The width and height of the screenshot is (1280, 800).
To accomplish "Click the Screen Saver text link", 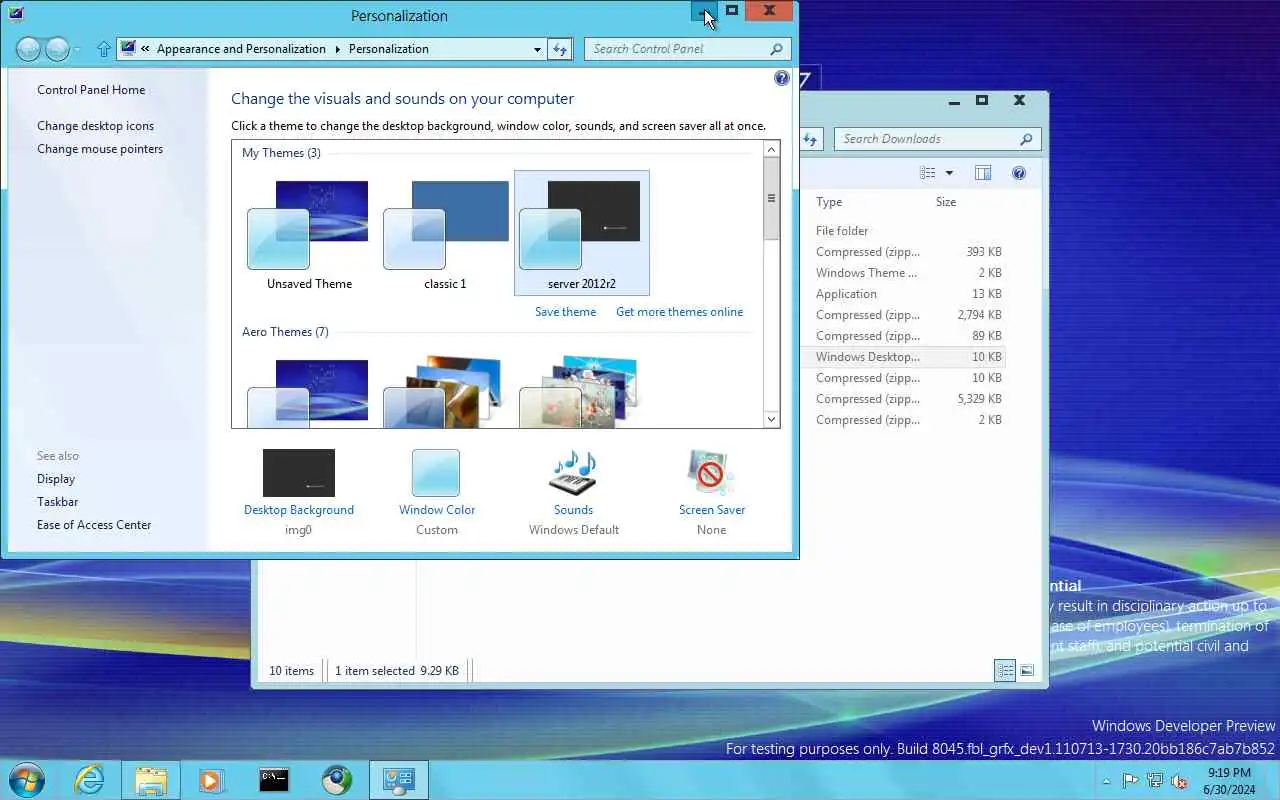I will click(x=712, y=510).
